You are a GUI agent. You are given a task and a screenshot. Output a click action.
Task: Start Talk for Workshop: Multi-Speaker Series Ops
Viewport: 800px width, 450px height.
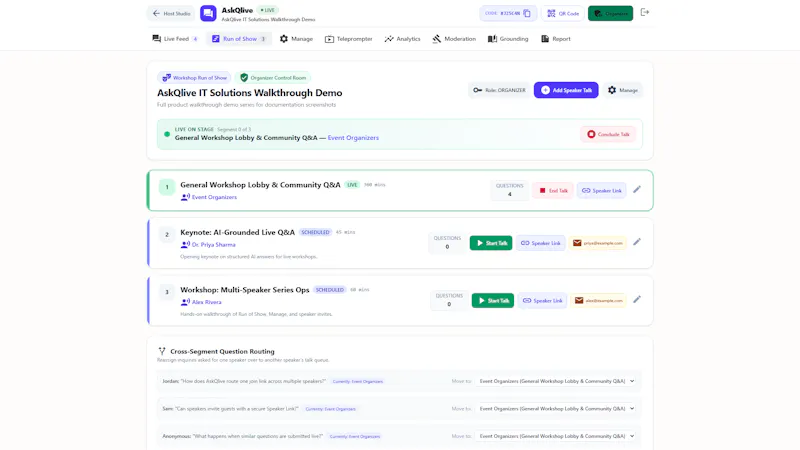(493, 301)
